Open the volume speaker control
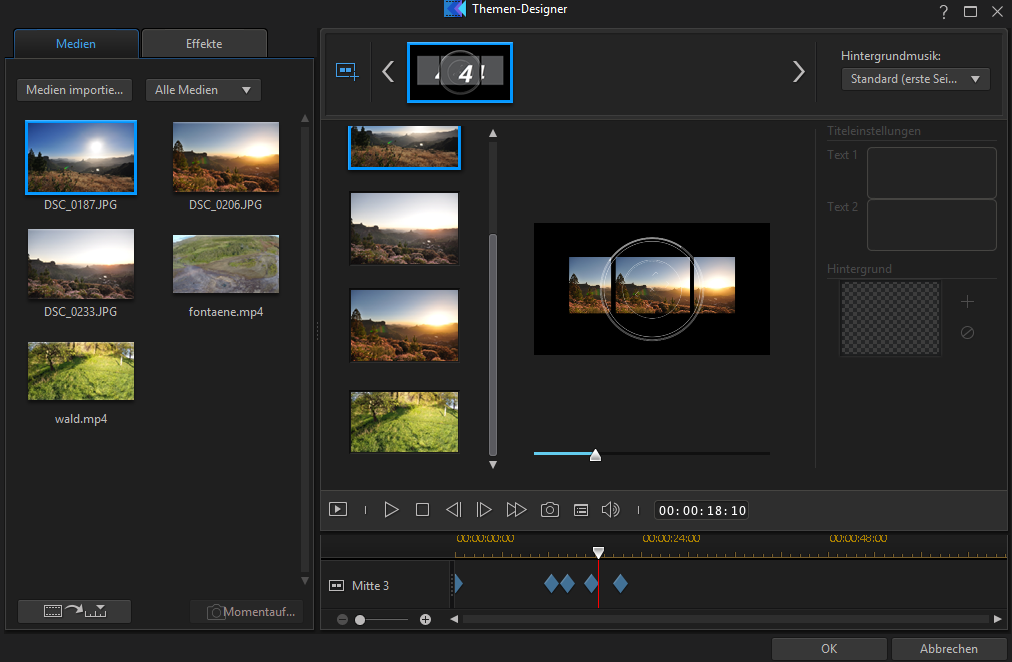The image size is (1012, 662). click(x=610, y=510)
